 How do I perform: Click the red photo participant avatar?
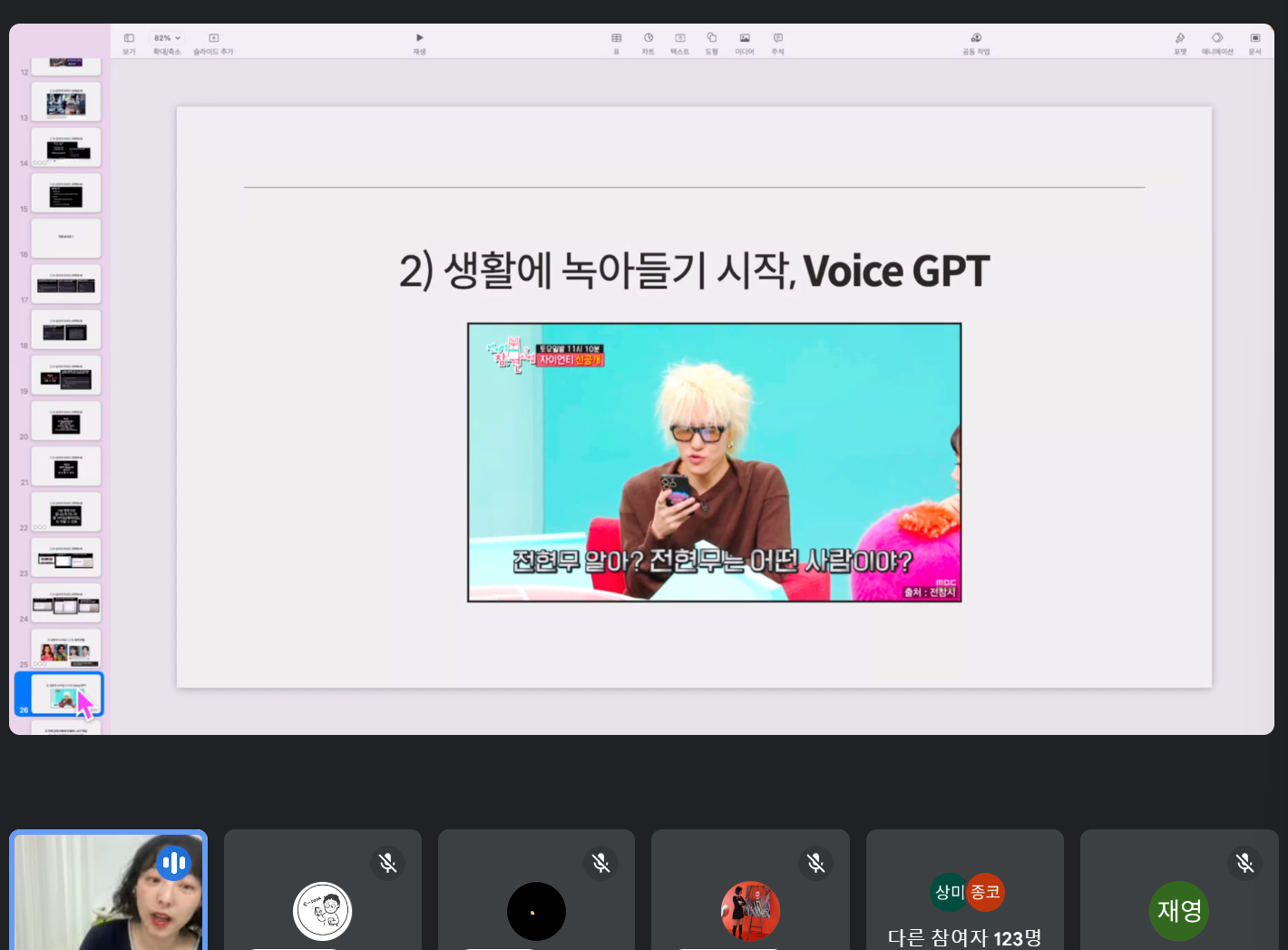[x=750, y=911]
